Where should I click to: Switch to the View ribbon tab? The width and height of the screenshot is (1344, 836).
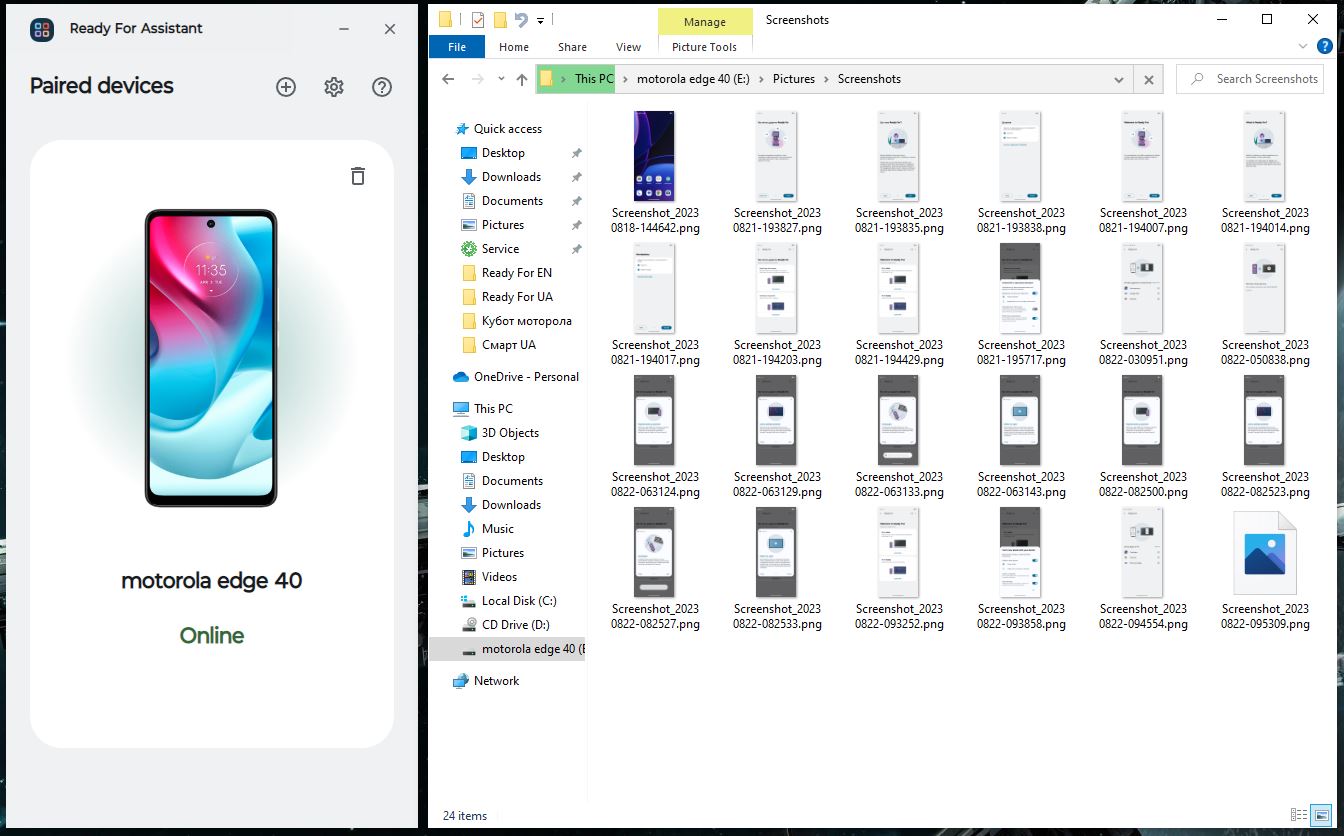tap(629, 47)
